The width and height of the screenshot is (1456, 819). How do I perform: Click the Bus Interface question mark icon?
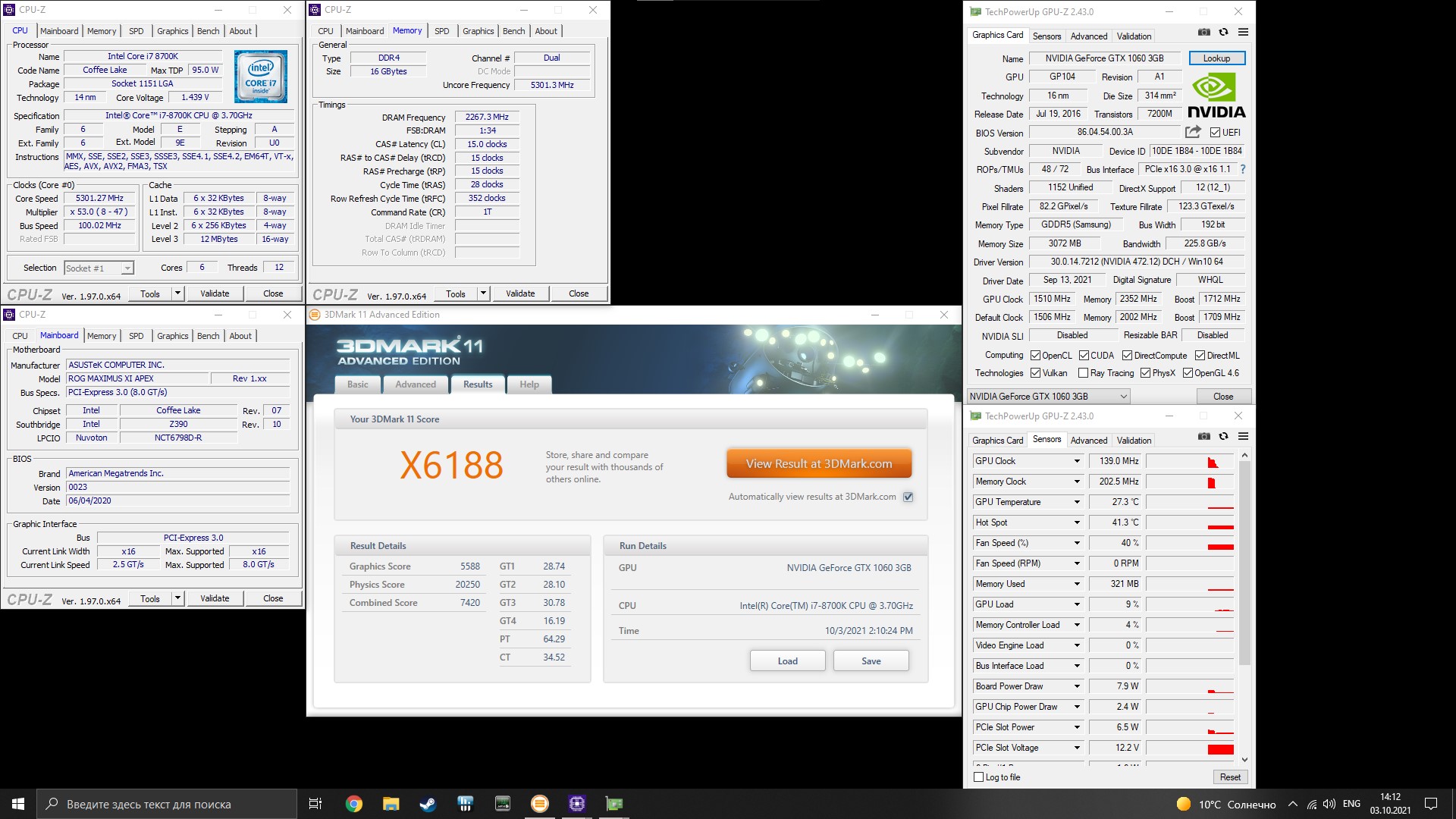coord(1242,169)
